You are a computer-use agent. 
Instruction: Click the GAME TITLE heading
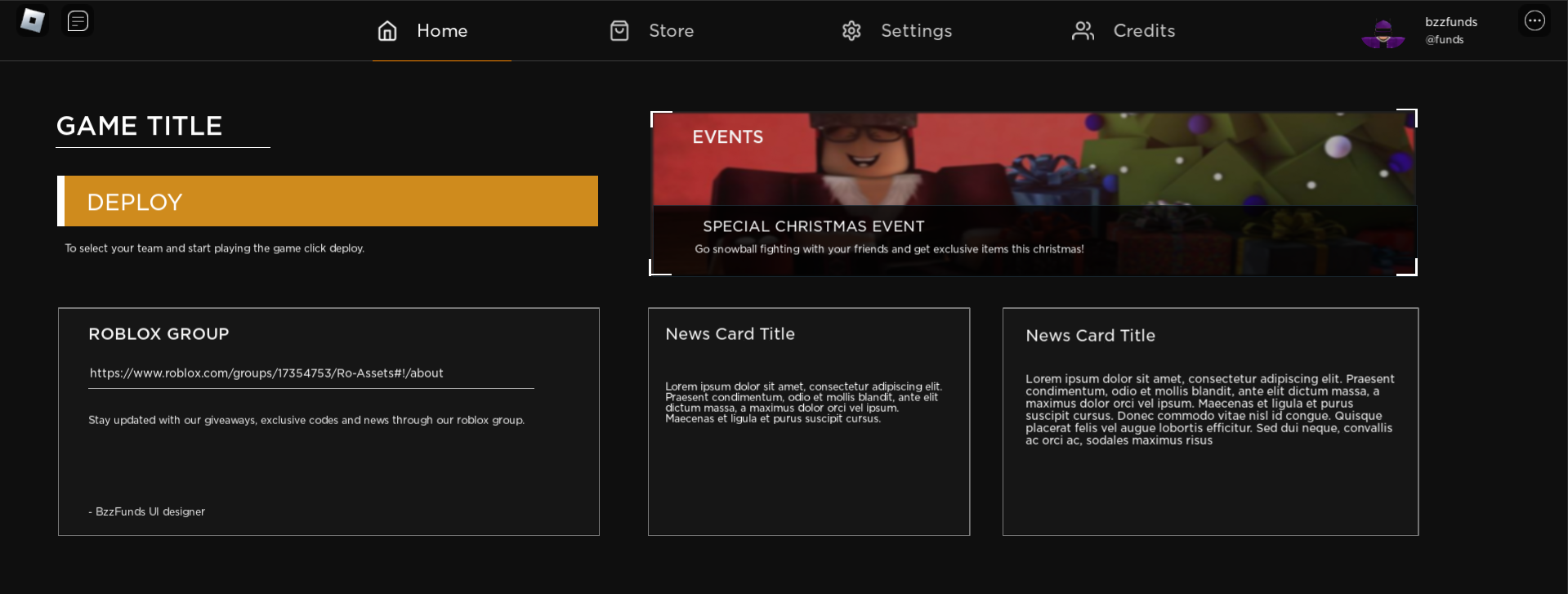click(140, 126)
